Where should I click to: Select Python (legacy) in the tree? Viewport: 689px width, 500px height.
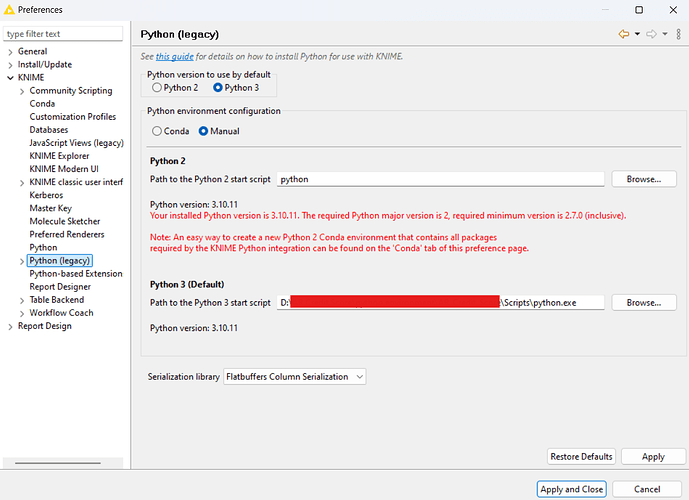(60, 261)
